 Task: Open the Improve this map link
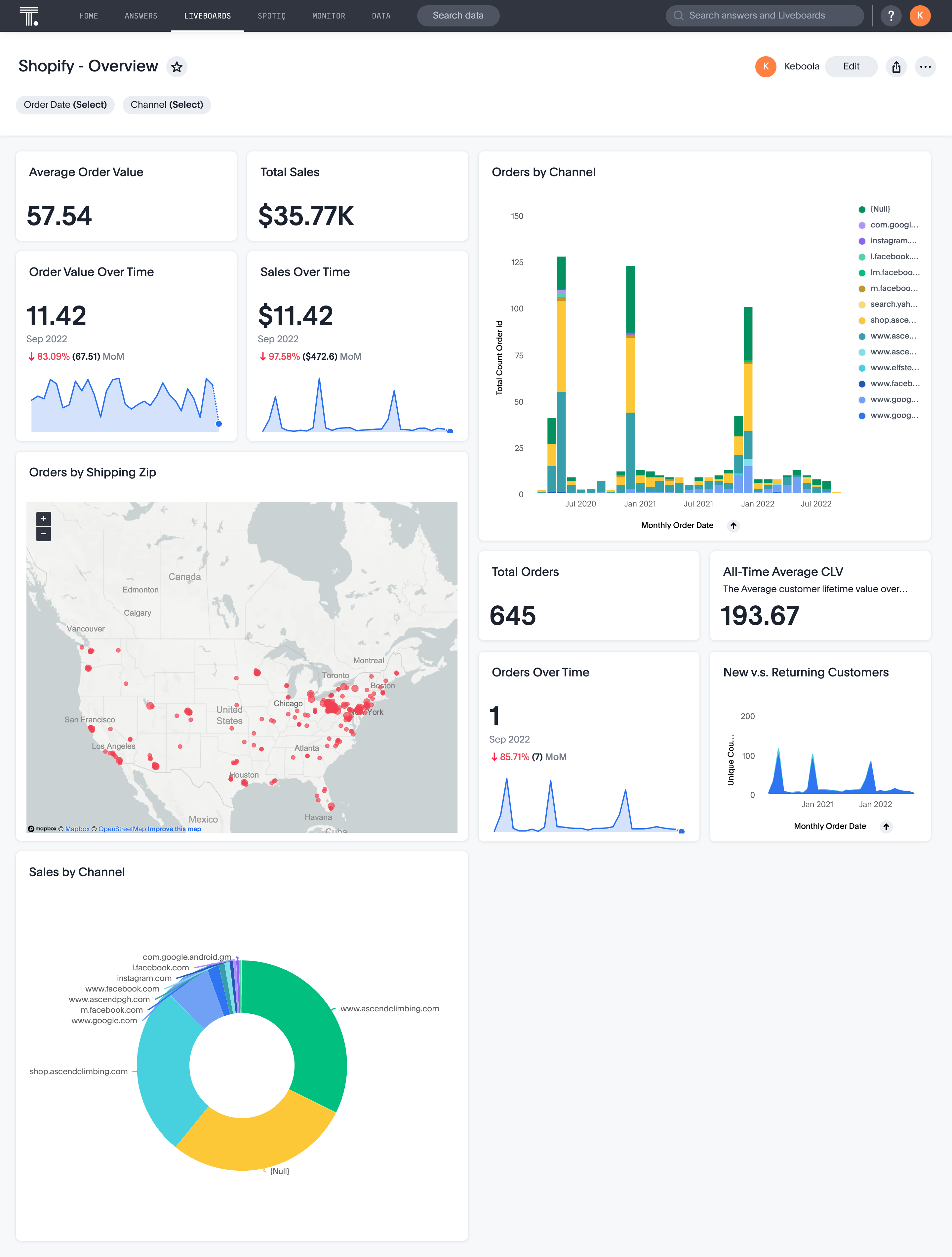(x=175, y=829)
